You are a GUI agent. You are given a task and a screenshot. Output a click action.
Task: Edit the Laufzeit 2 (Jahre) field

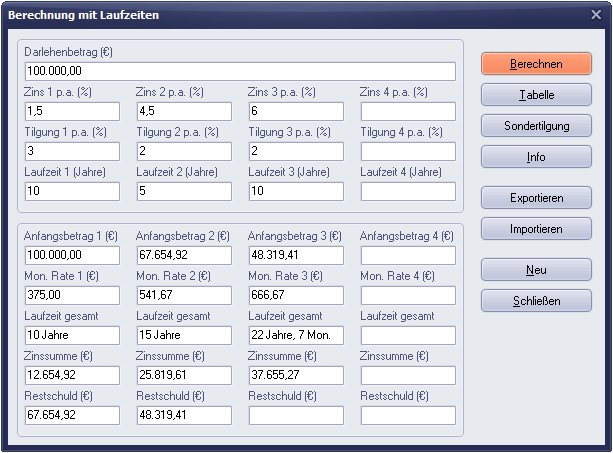point(184,191)
